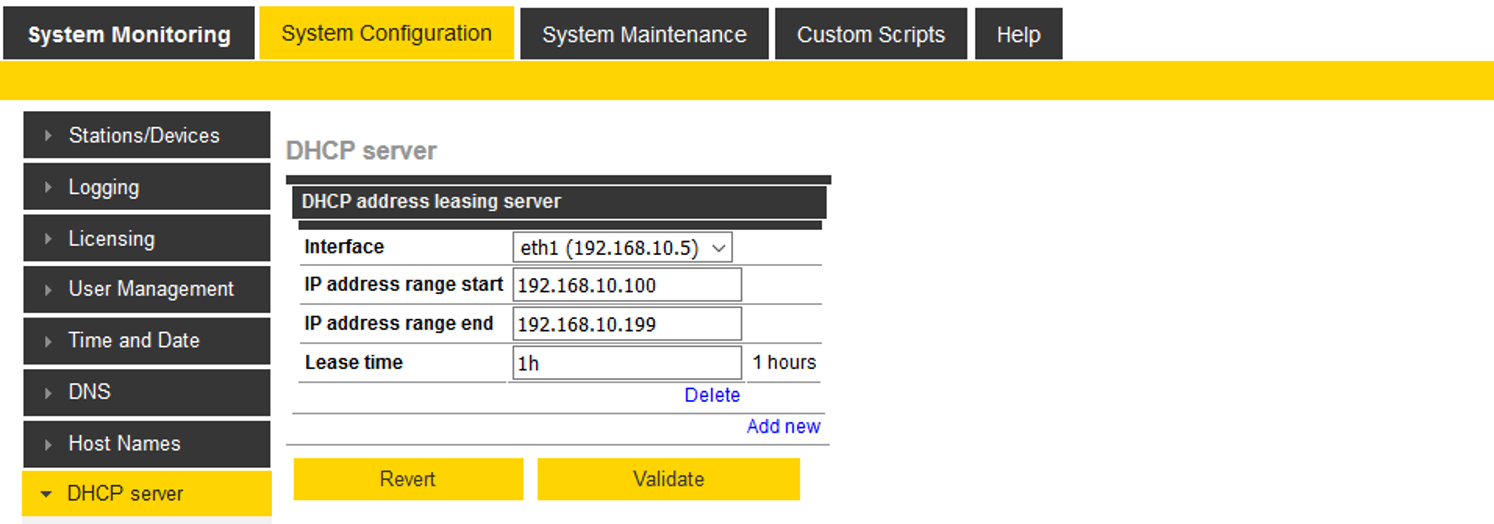Open the System Monitoring tab

[129, 35]
